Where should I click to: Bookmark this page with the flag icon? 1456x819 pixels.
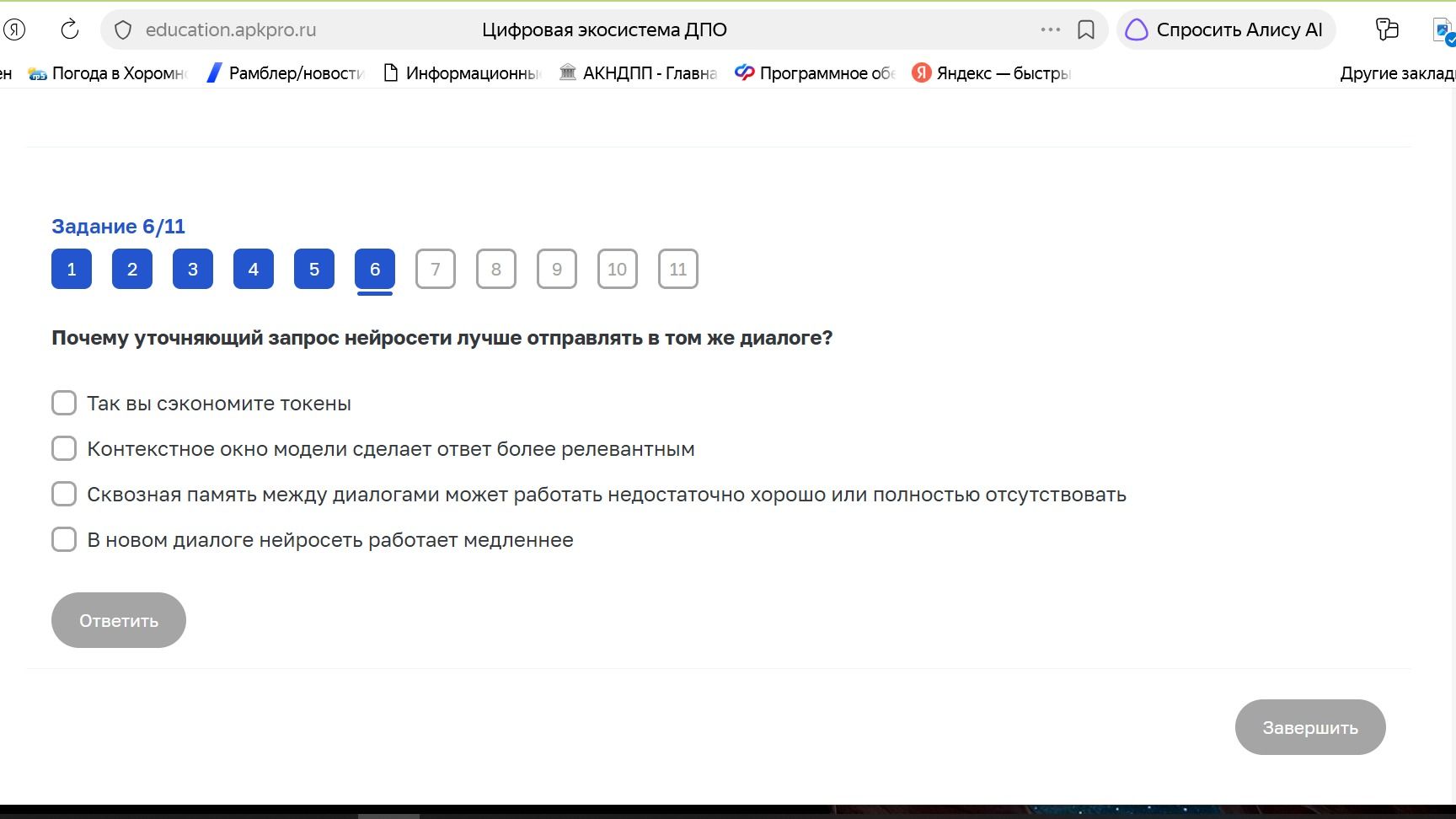point(1086,30)
